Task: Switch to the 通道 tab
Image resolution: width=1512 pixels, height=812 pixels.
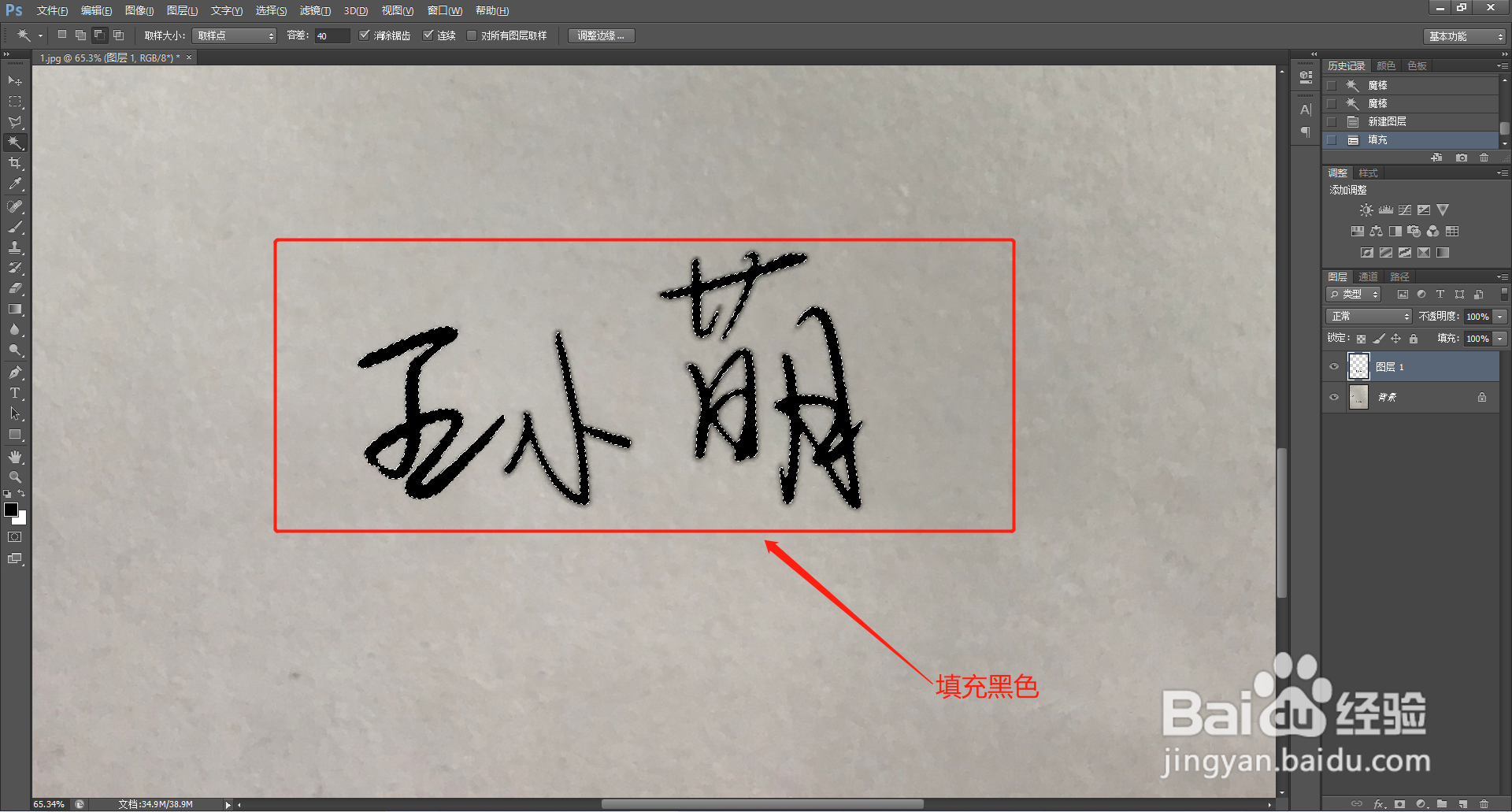Action: [x=1368, y=276]
